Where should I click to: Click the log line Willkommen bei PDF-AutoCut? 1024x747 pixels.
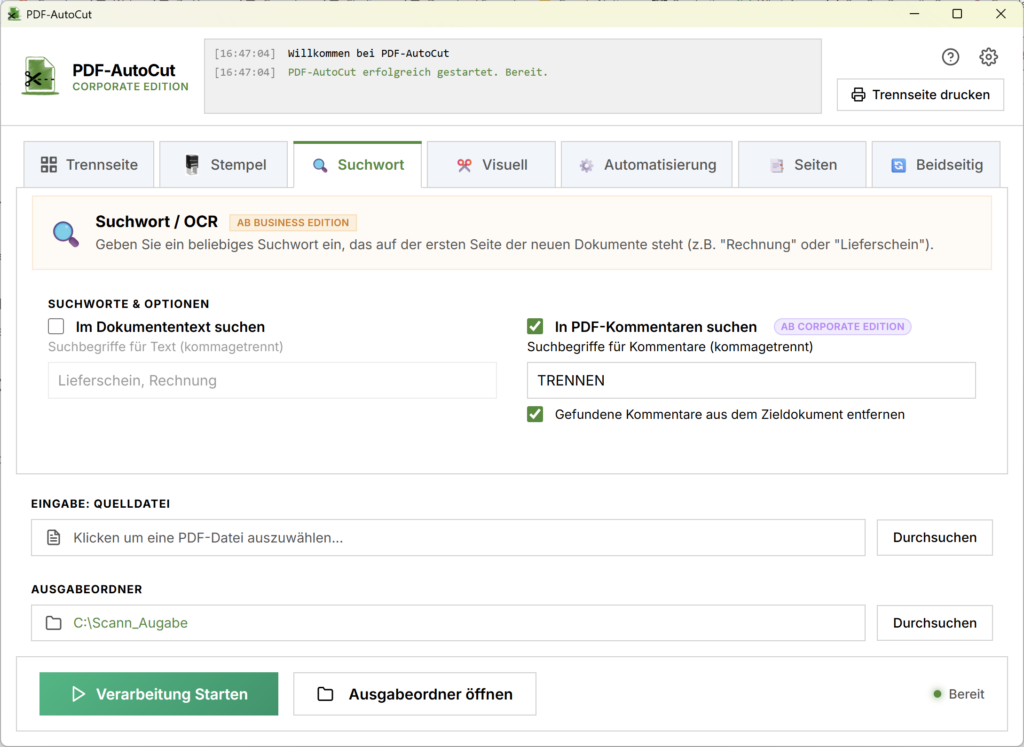tap(368, 54)
